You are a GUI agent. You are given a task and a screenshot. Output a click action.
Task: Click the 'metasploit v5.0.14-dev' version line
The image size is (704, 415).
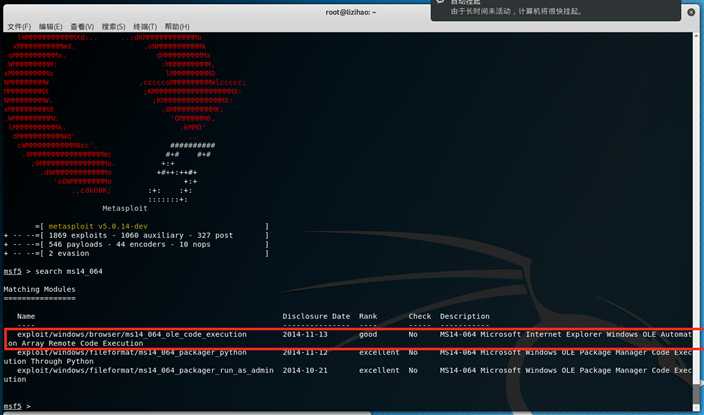(98, 226)
